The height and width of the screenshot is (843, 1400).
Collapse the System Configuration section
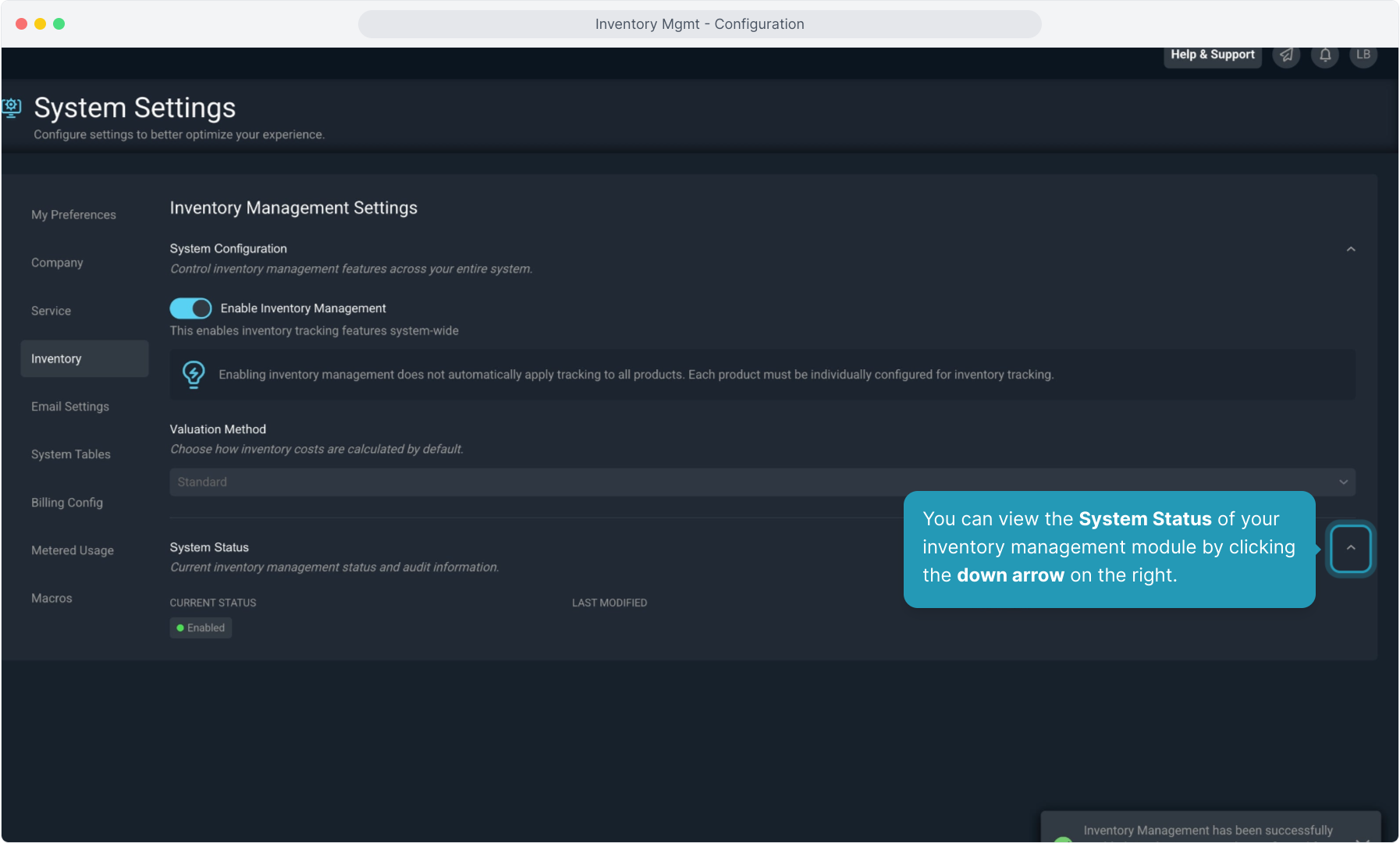(1351, 249)
